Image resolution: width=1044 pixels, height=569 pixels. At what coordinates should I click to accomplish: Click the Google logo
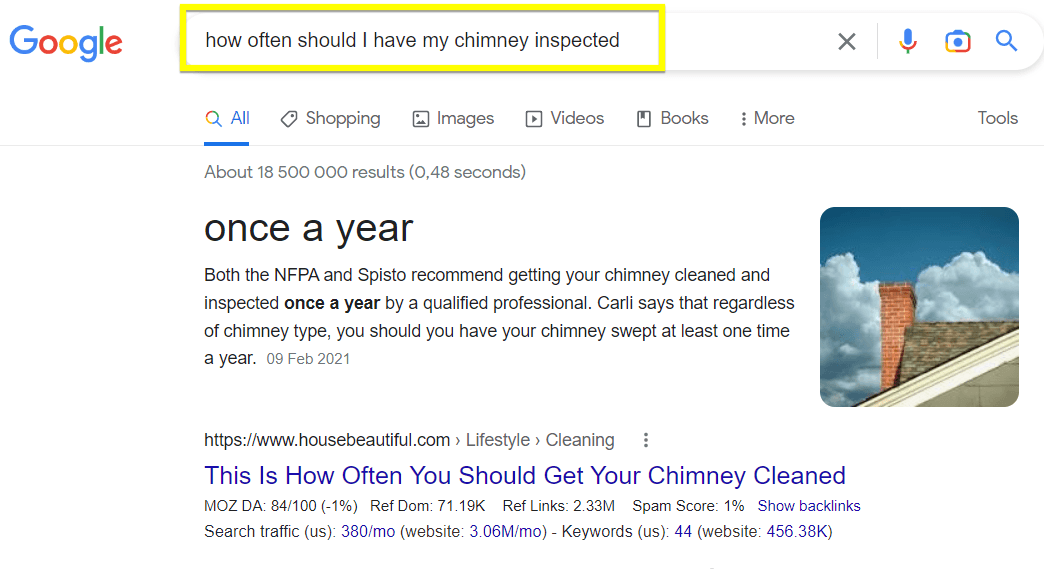[x=66, y=41]
